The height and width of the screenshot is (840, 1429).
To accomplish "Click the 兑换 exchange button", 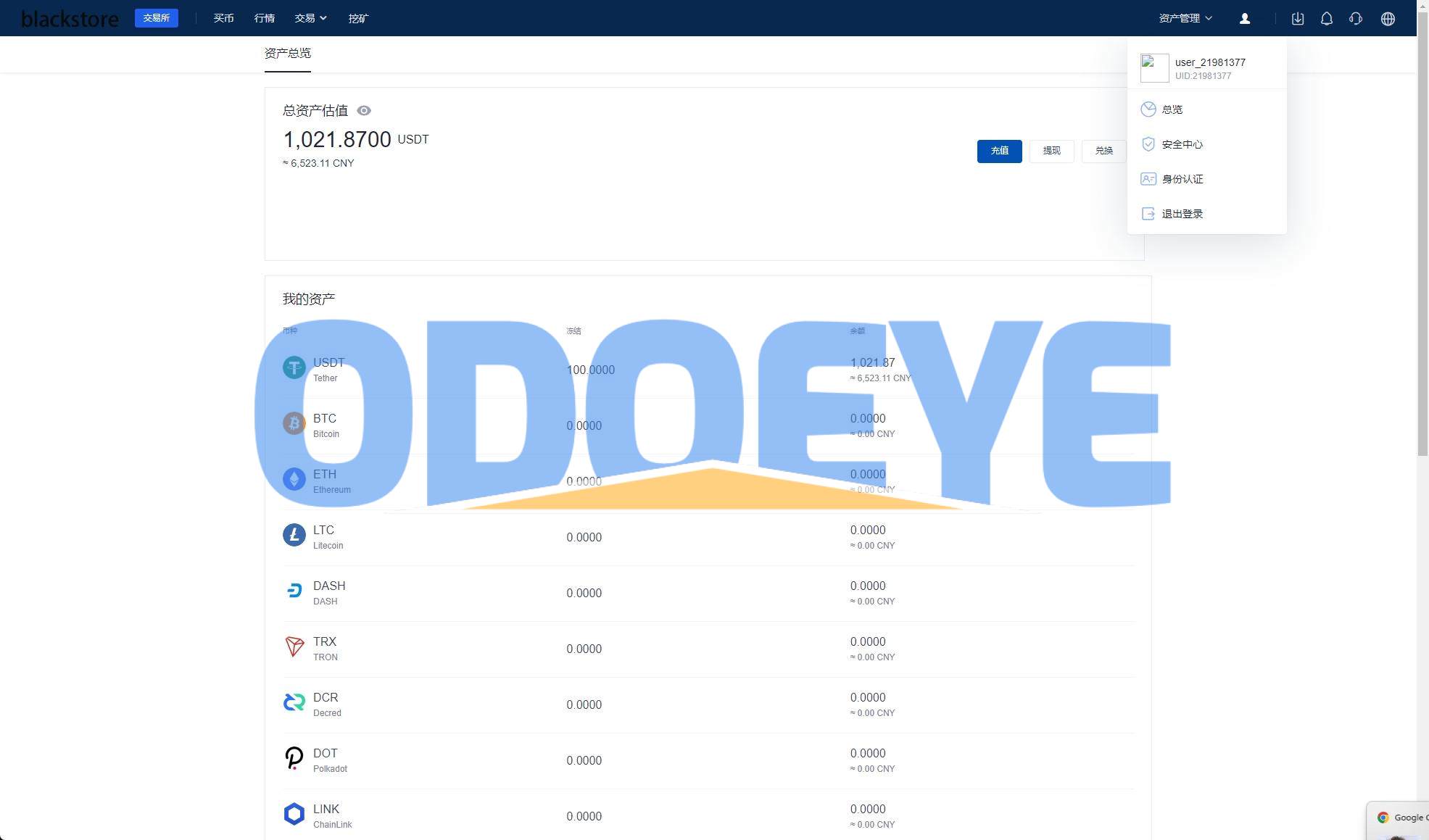I will pos(1103,151).
